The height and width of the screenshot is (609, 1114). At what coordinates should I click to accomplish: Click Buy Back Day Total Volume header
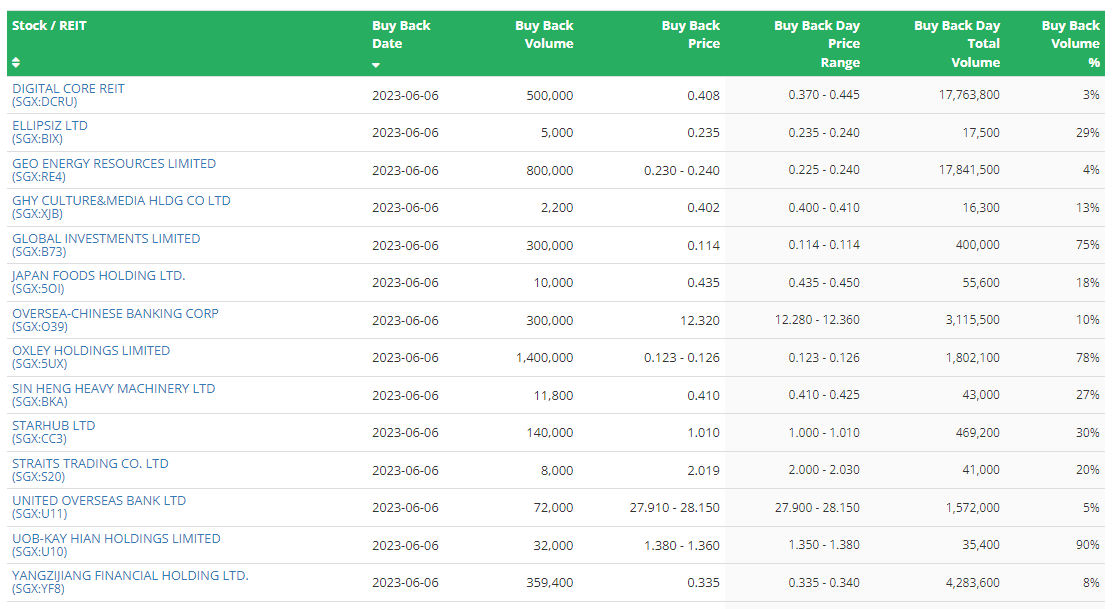tap(956, 43)
